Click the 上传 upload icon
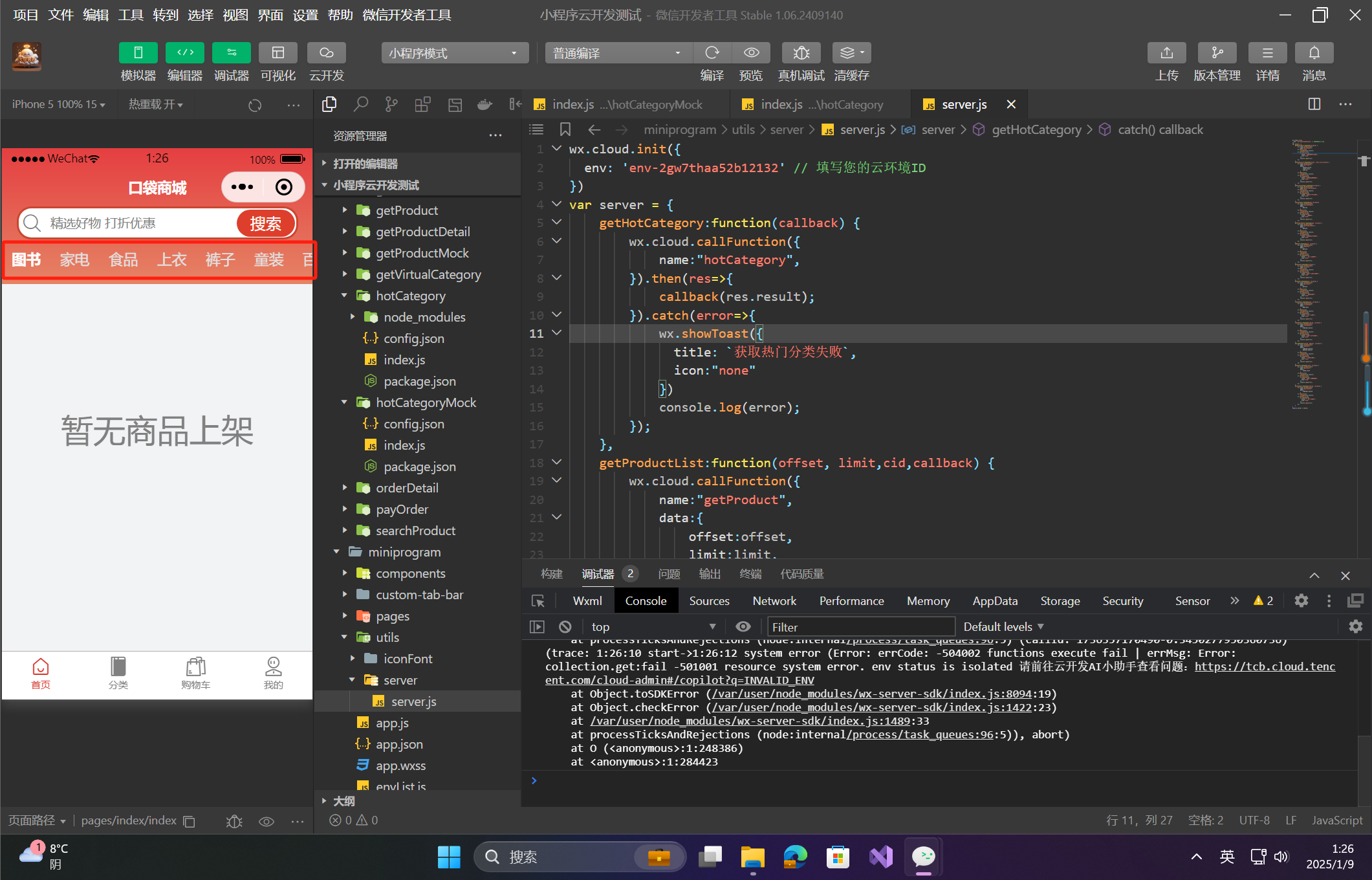Screen dimensions: 1372x880 point(1166,53)
